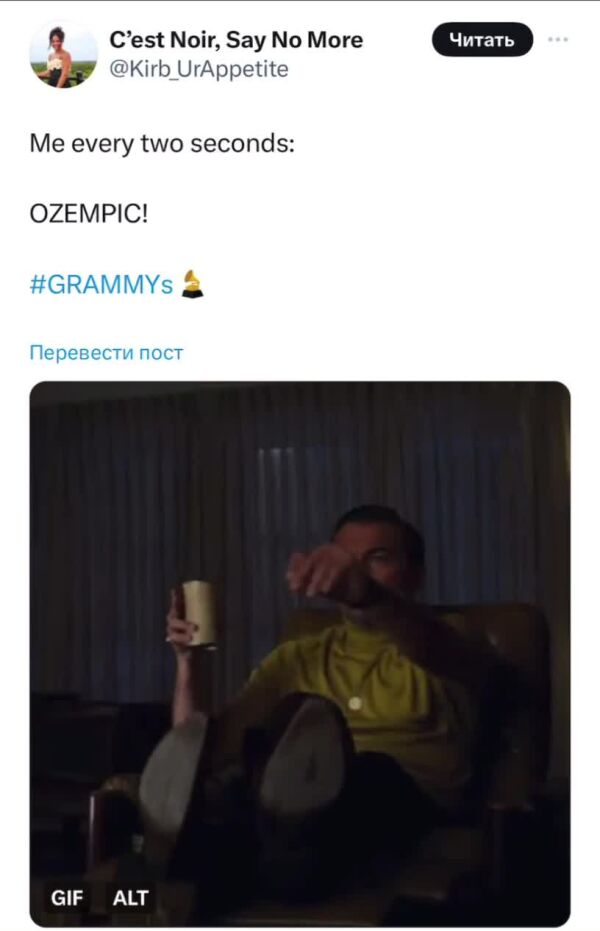600x931 pixels.
Task: Click the golden gramophone emoji after #GRAMMYs
Action: [192, 284]
